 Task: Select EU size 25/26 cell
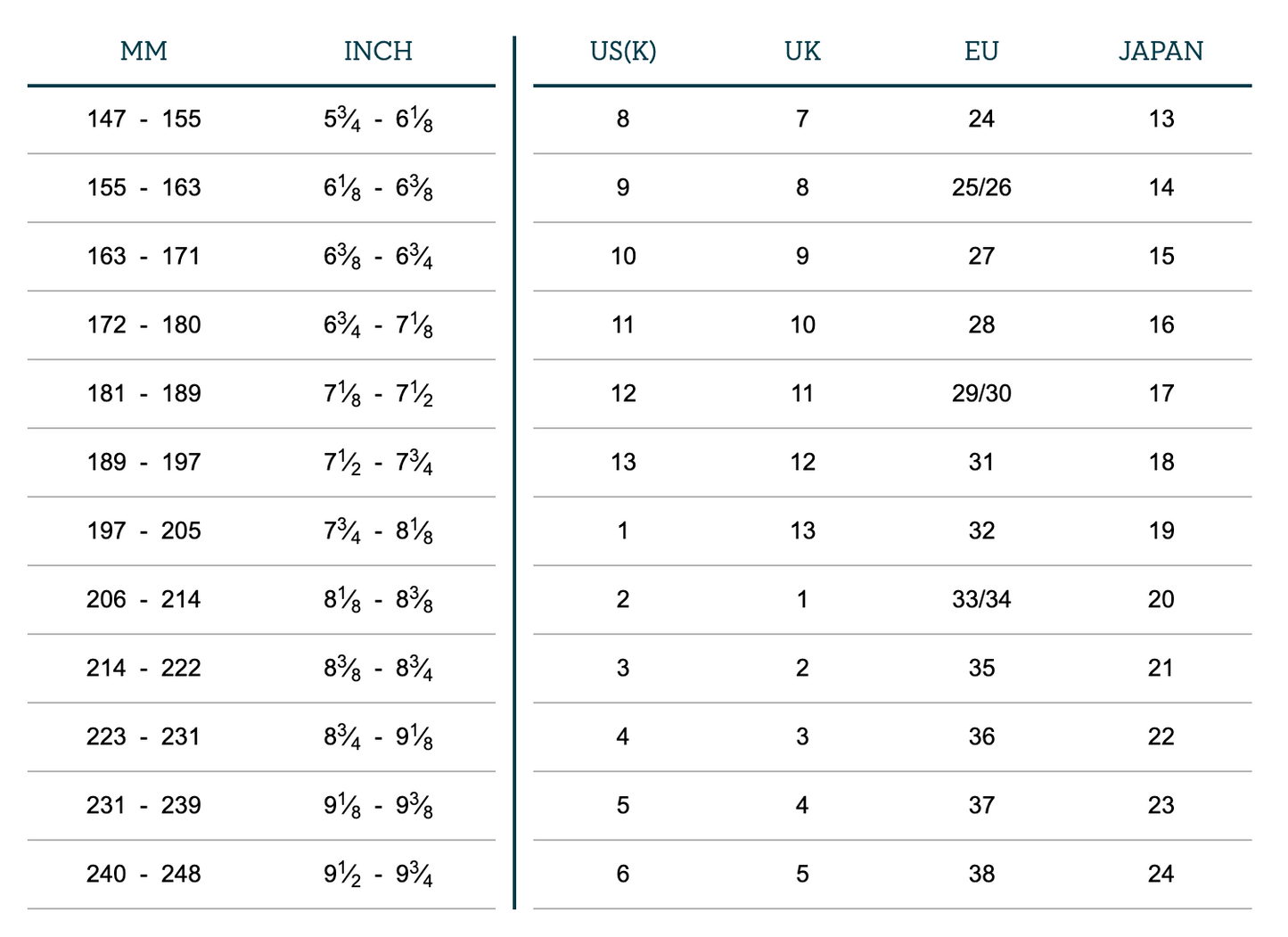pyautogui.click(x=981, y=188)
